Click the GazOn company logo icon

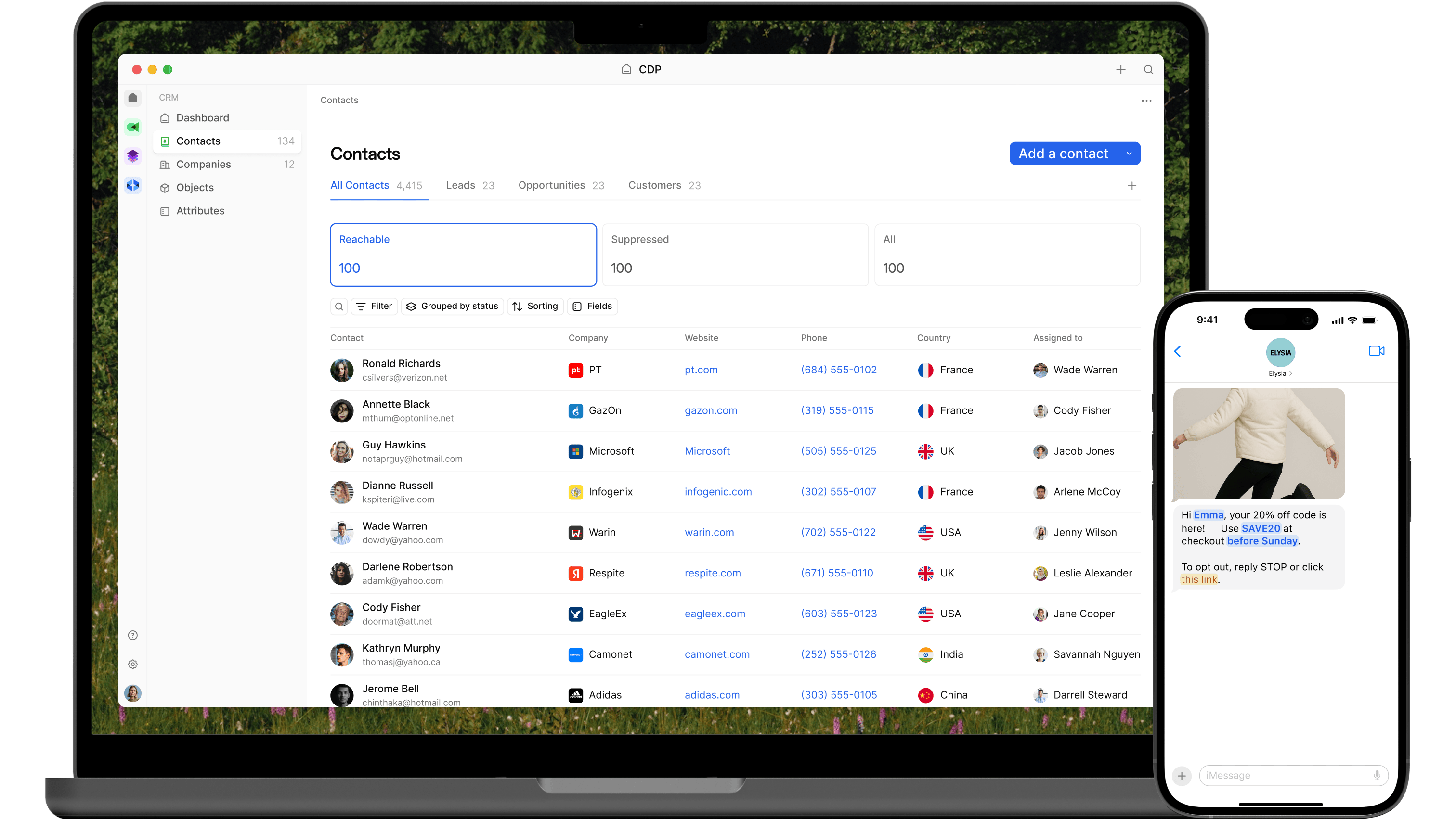pos(575,410)
